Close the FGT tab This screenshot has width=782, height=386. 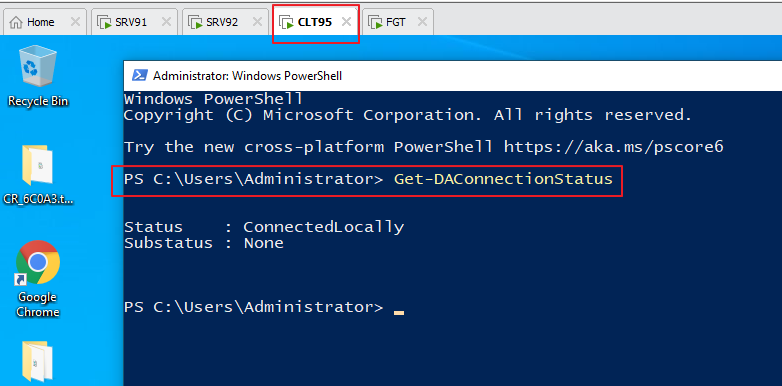tap(422, 22)
